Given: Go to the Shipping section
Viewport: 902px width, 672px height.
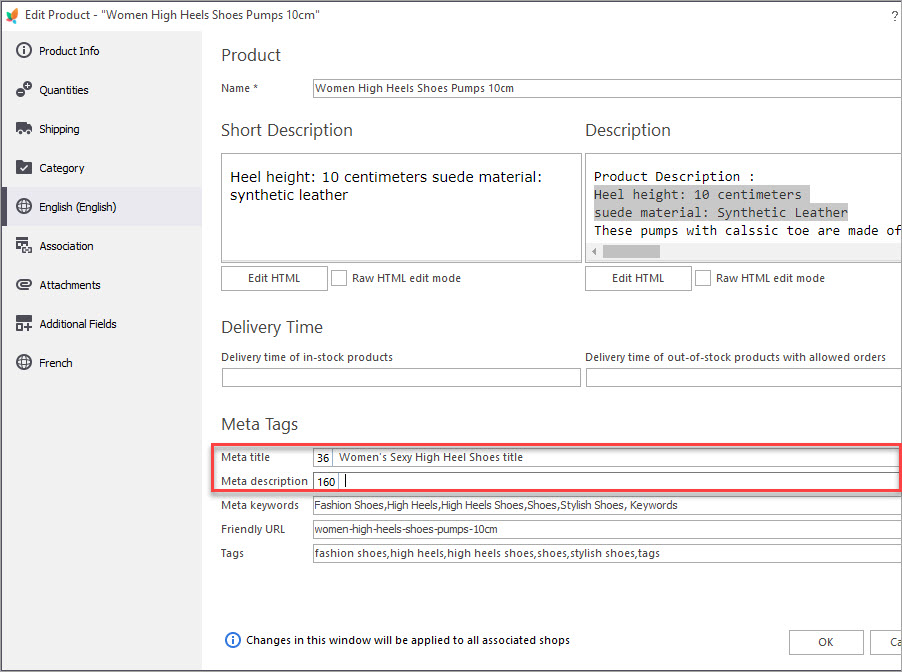Looking at the screenshot, I should tap(102, 129).
